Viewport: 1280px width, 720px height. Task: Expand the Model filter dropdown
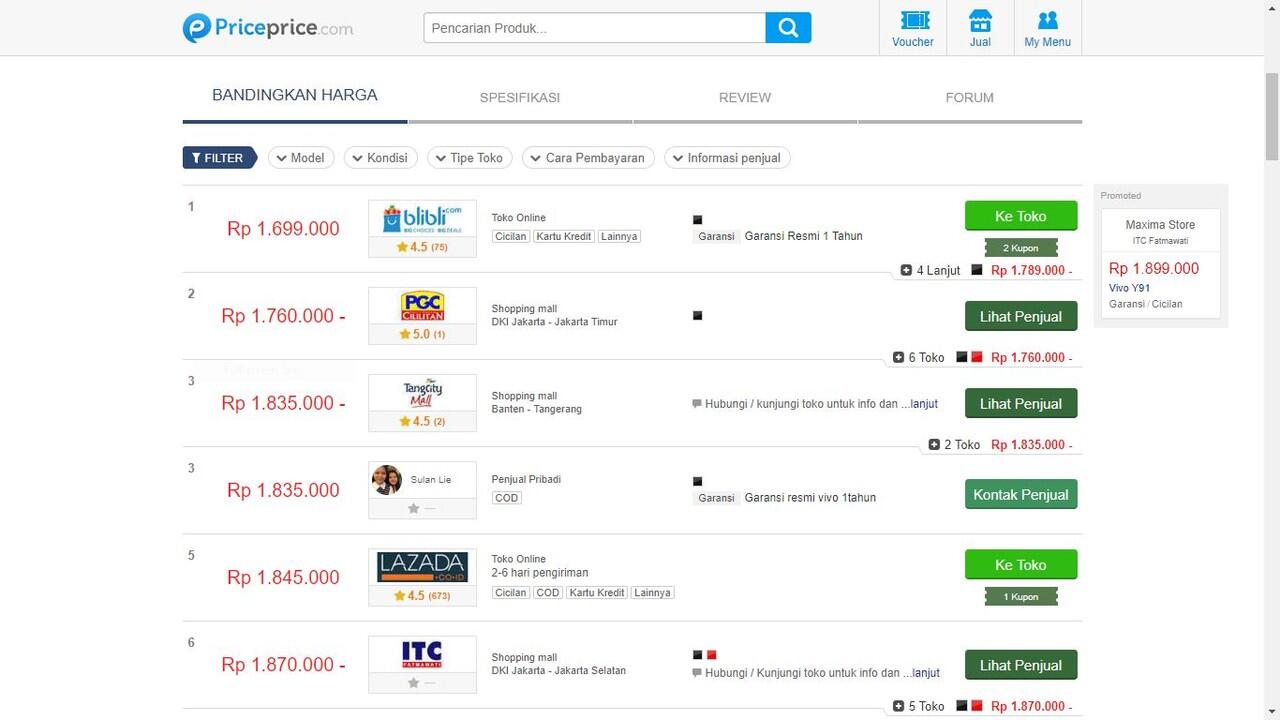pyautogui.click(x=301, y=158)
